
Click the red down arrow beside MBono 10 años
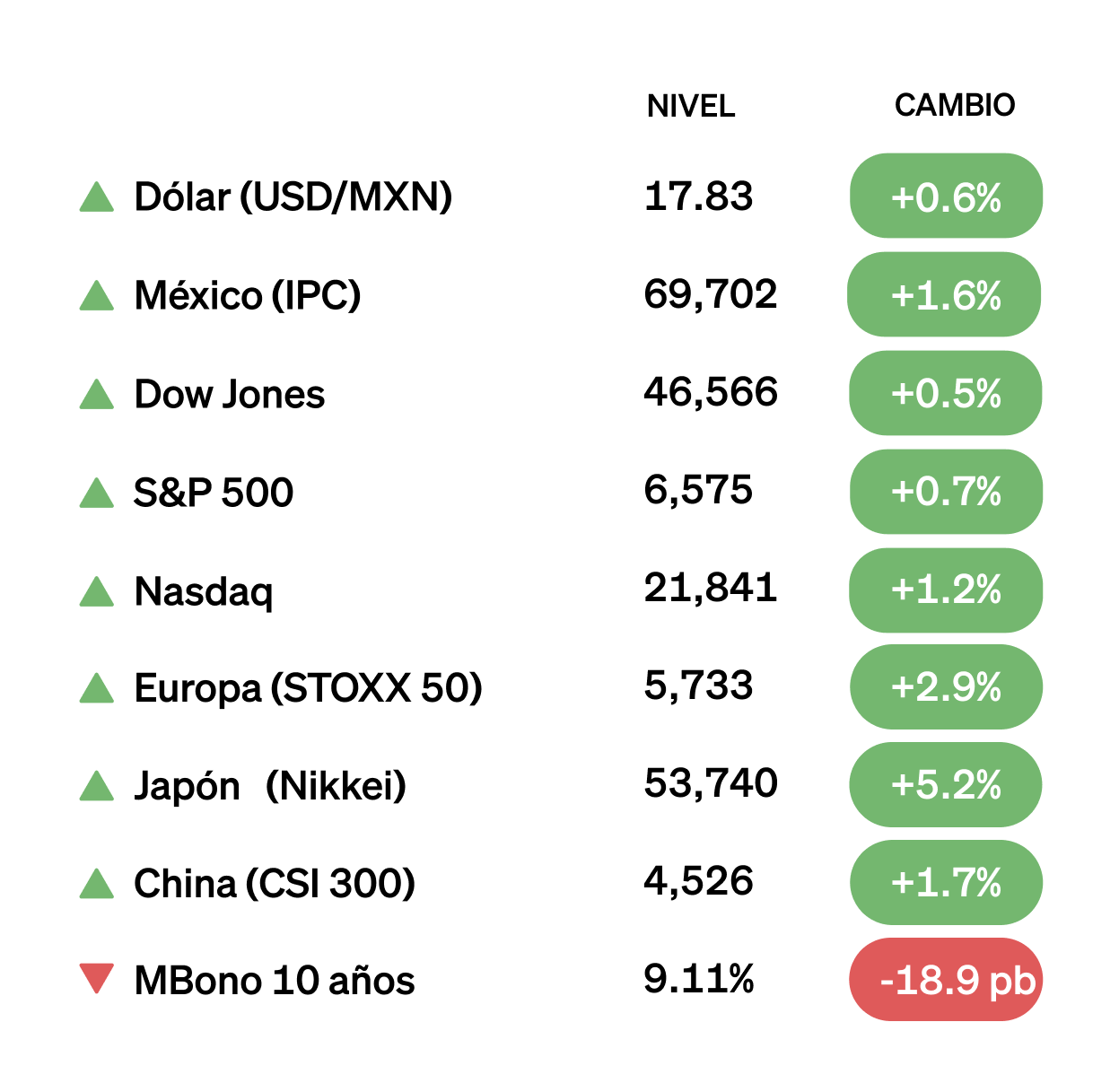coord(97,978)
